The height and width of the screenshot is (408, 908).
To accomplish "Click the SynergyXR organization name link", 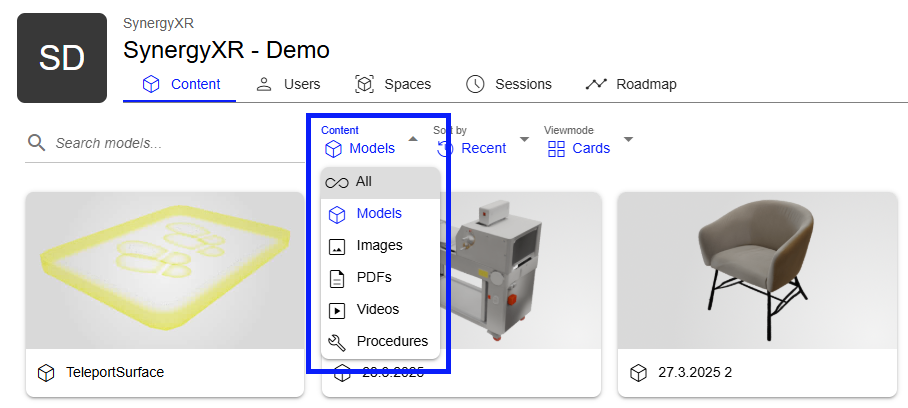I will [x=158, y=24].
